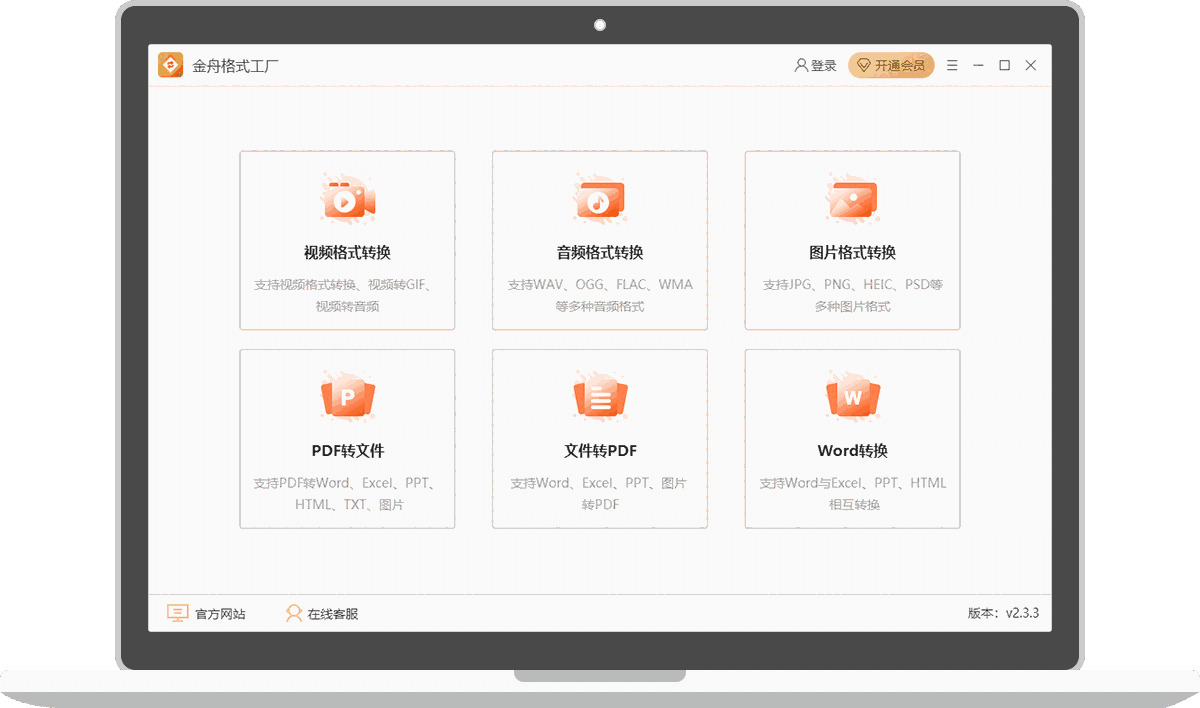
Task: Click the user profile login icon
Action: pyautogui.click(x=801, y=65)
